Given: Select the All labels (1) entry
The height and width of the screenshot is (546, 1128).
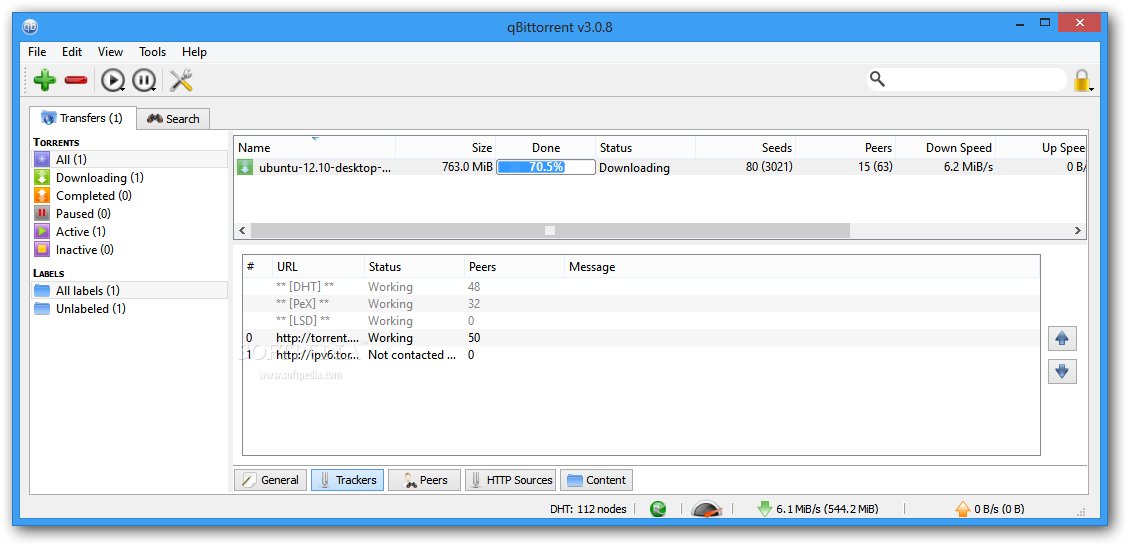Looking at the screenshot, I should 129,291.
